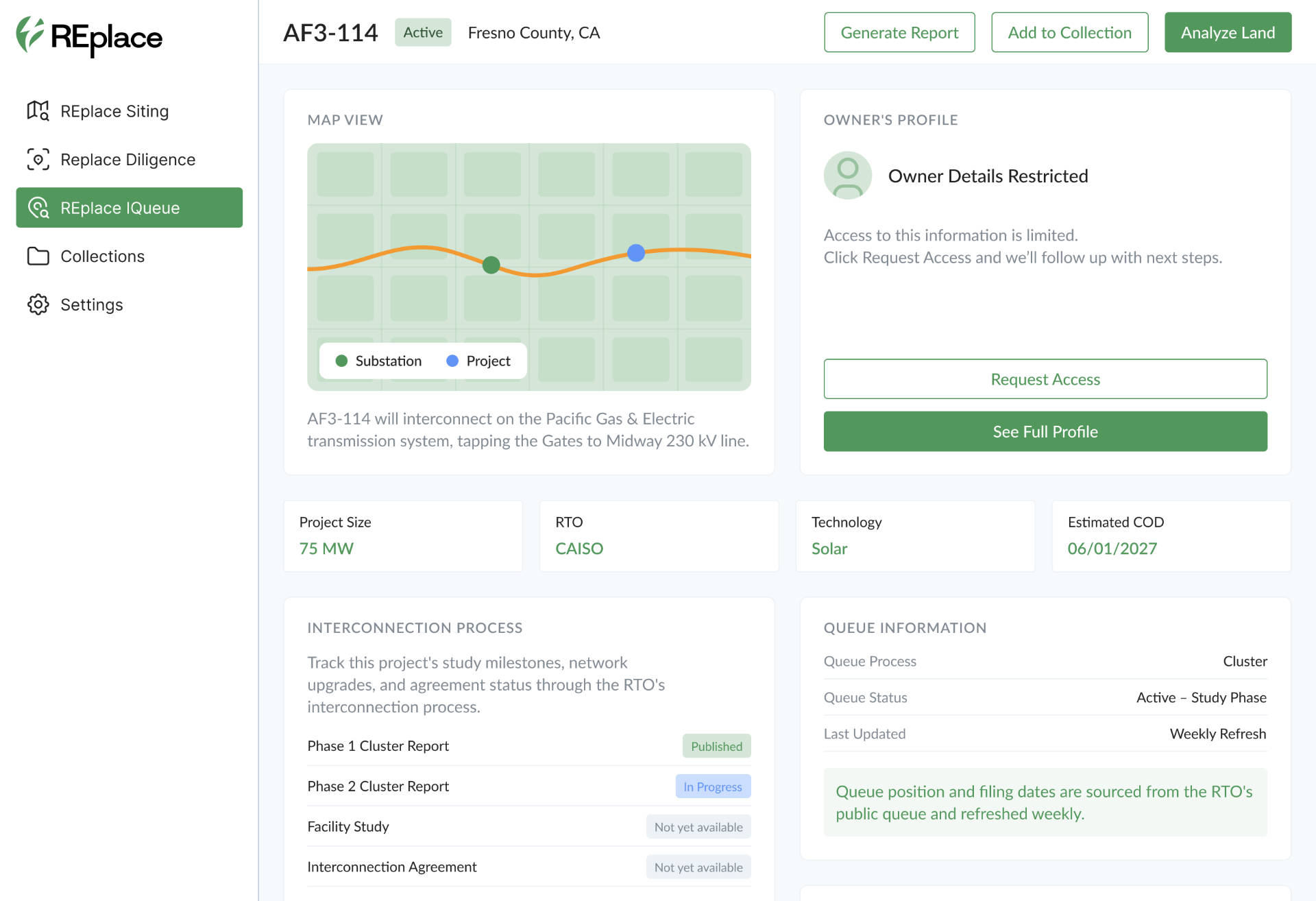Screen dimensions: 1316x901
Task: Click the INTERCONNECTION PROCESS section heading
Action: (x=415, y=628)
